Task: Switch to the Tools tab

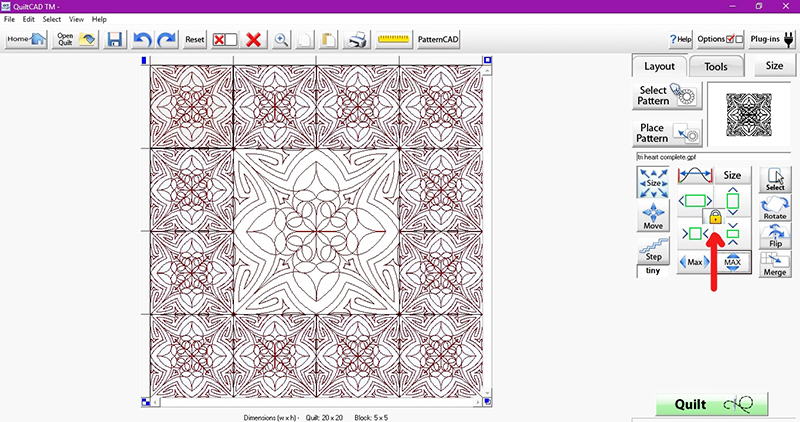Action: pos(716,67)
